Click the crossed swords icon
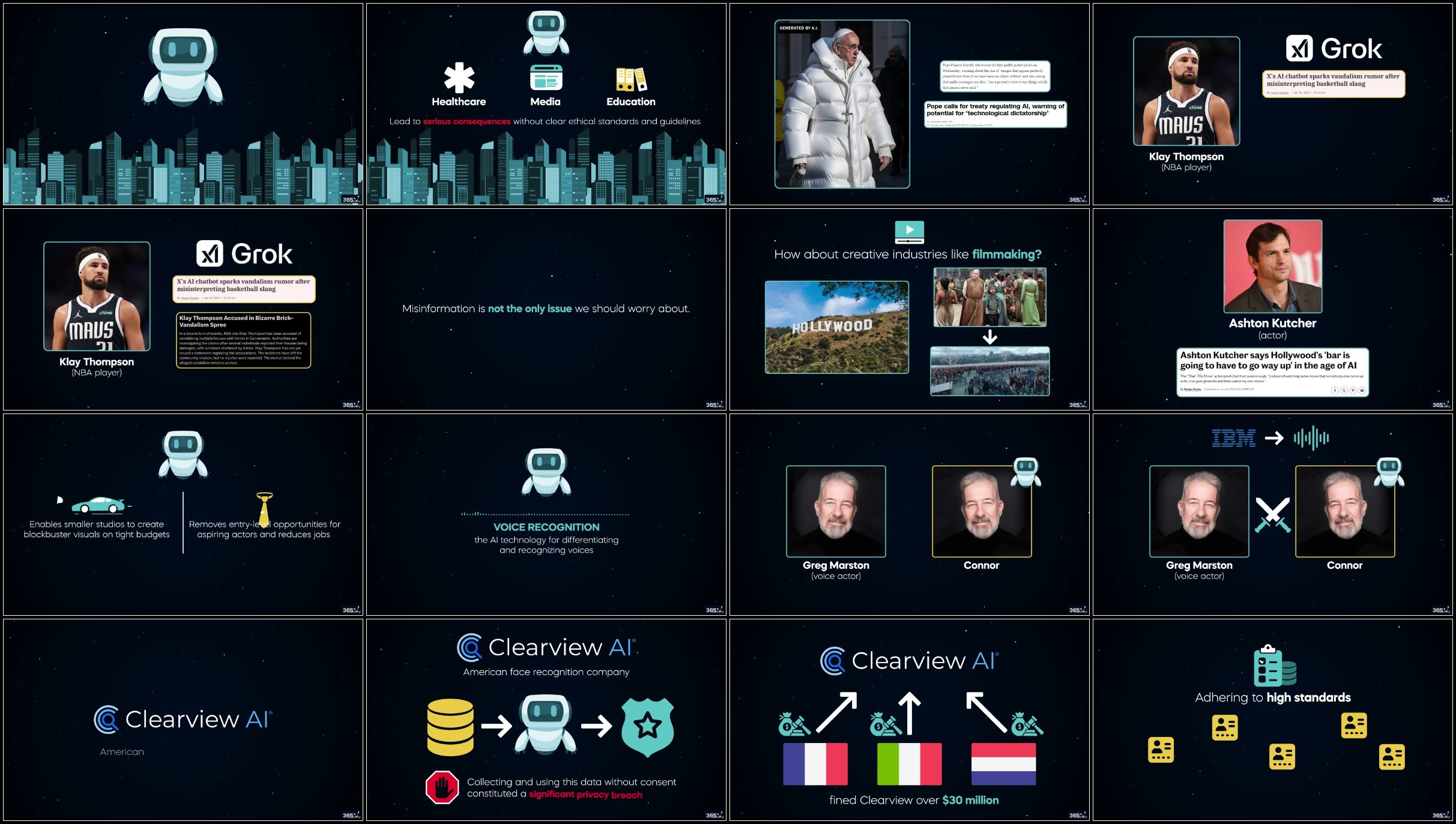Viewport: 1456px width, 824px height. click(x=1272, y=515)
